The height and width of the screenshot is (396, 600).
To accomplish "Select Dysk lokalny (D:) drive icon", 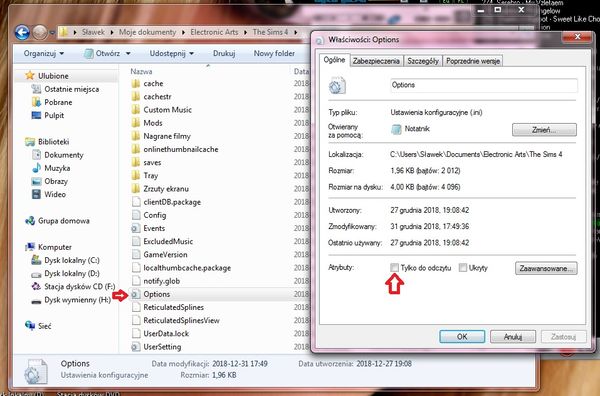I will 36,274.
